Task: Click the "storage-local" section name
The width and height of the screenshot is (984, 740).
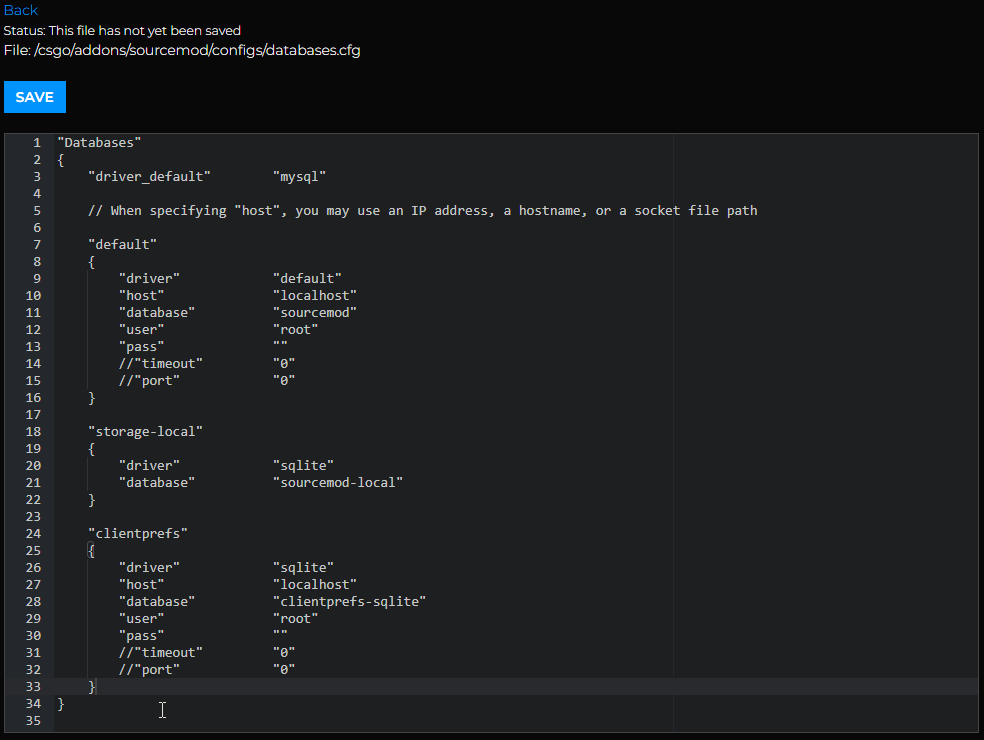Action: pyautogui.click(x=145, y=430)
